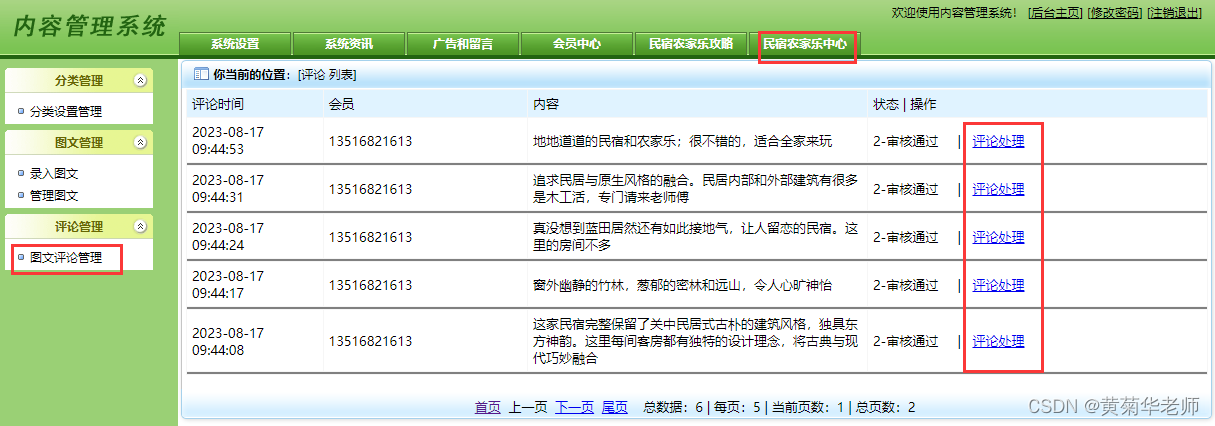Collapse the 图文管理 panel chevron
Image resolution: width=1215 pixels, height=426 pixels.
(141, 143)
